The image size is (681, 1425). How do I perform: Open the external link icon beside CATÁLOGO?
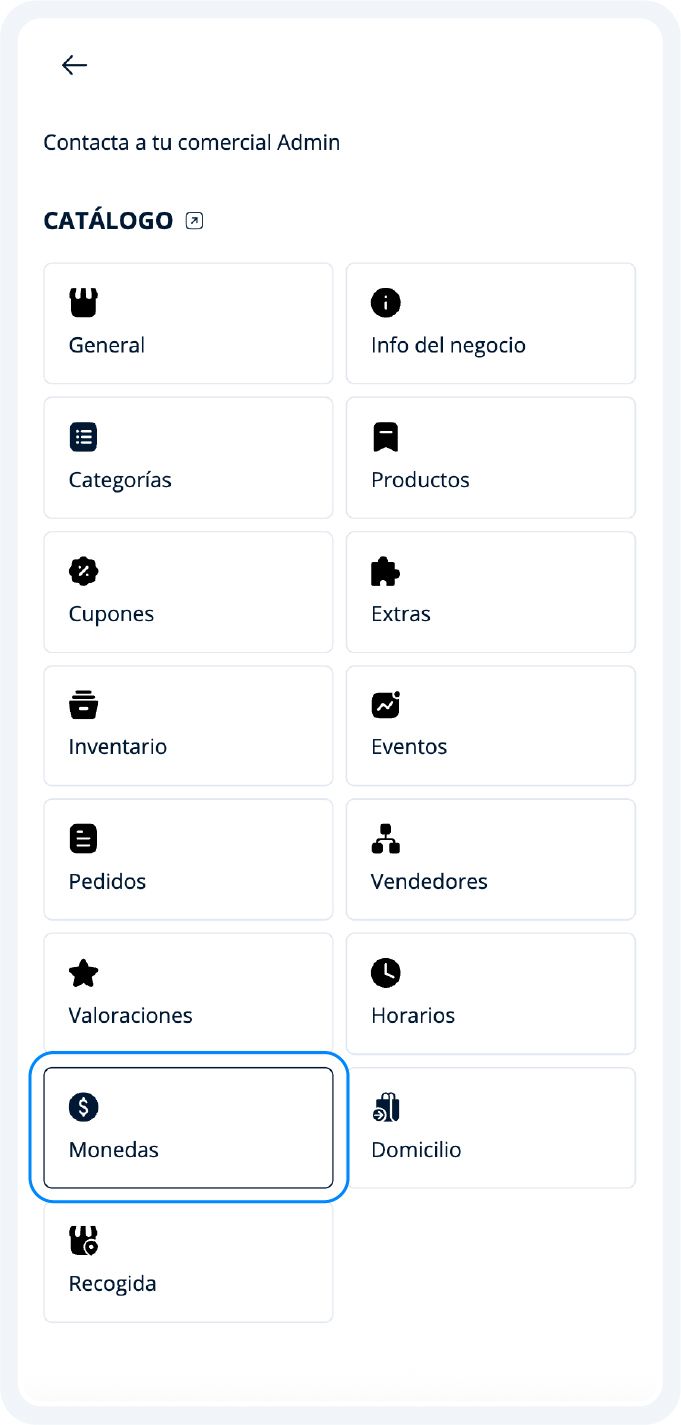click(195, 221)
